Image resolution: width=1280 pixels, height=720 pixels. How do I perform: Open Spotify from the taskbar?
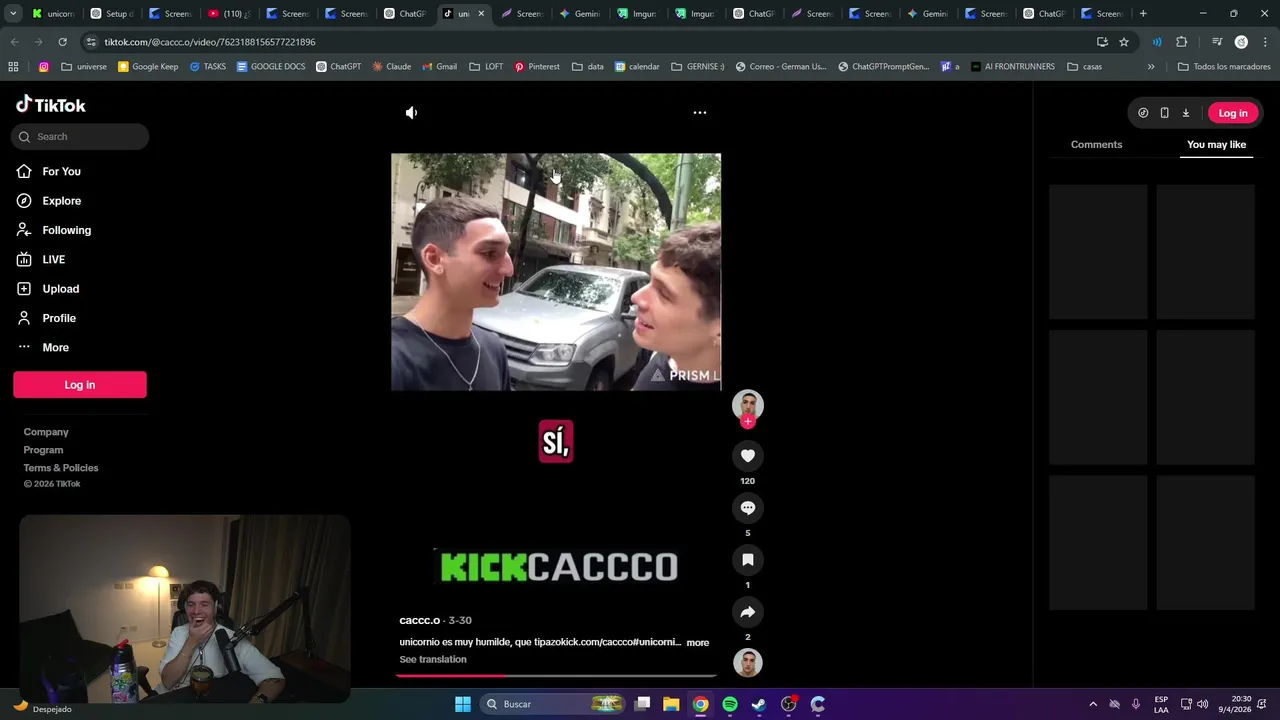click(730, 704)
